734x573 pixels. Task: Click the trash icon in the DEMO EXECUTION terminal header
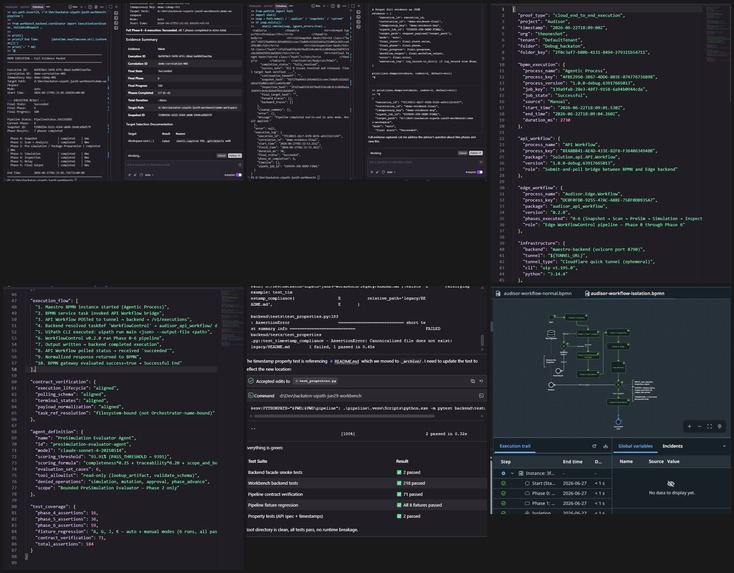95,7
